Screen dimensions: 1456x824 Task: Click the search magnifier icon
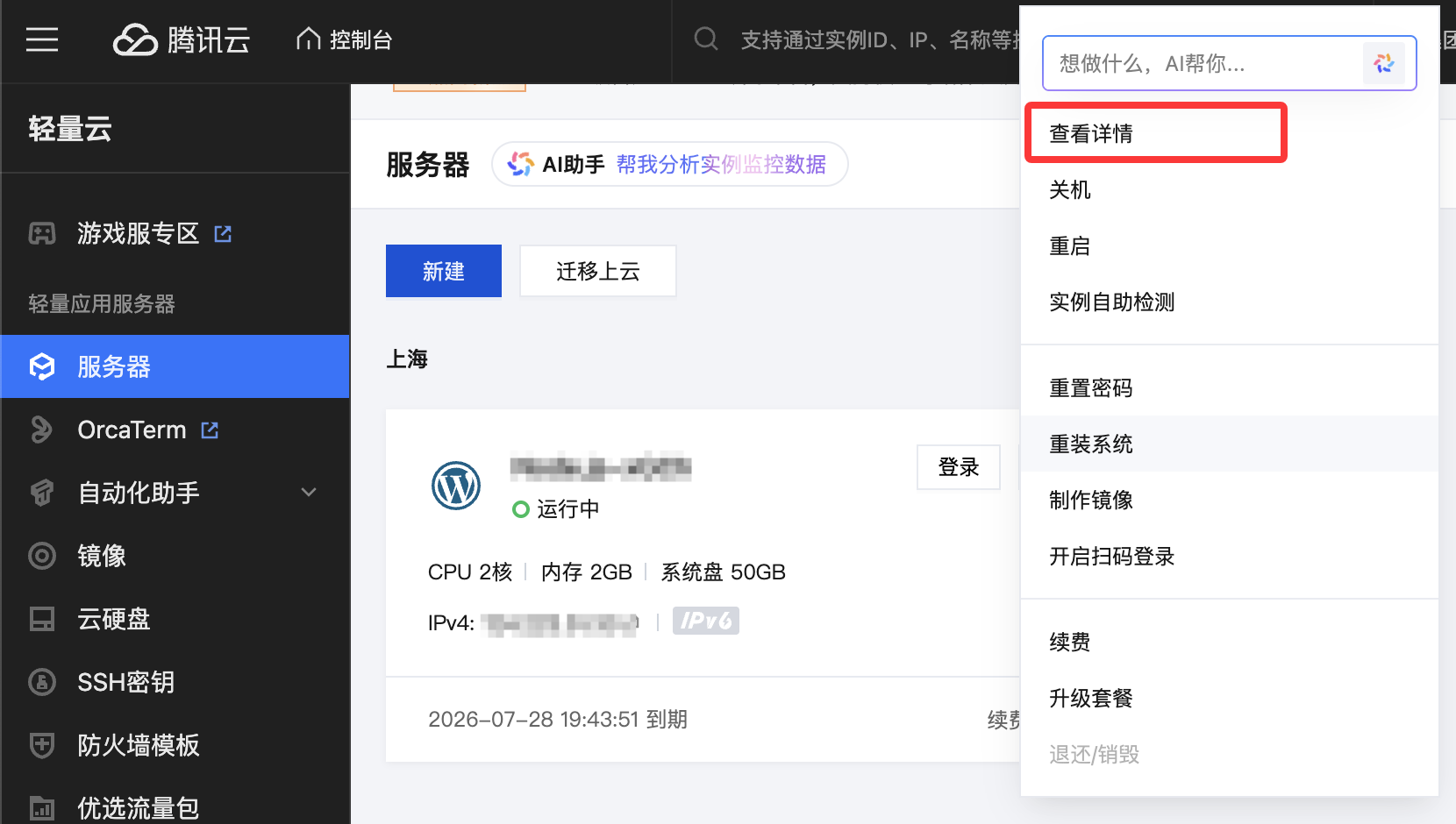pyautogui.click(x=706, y=39)
